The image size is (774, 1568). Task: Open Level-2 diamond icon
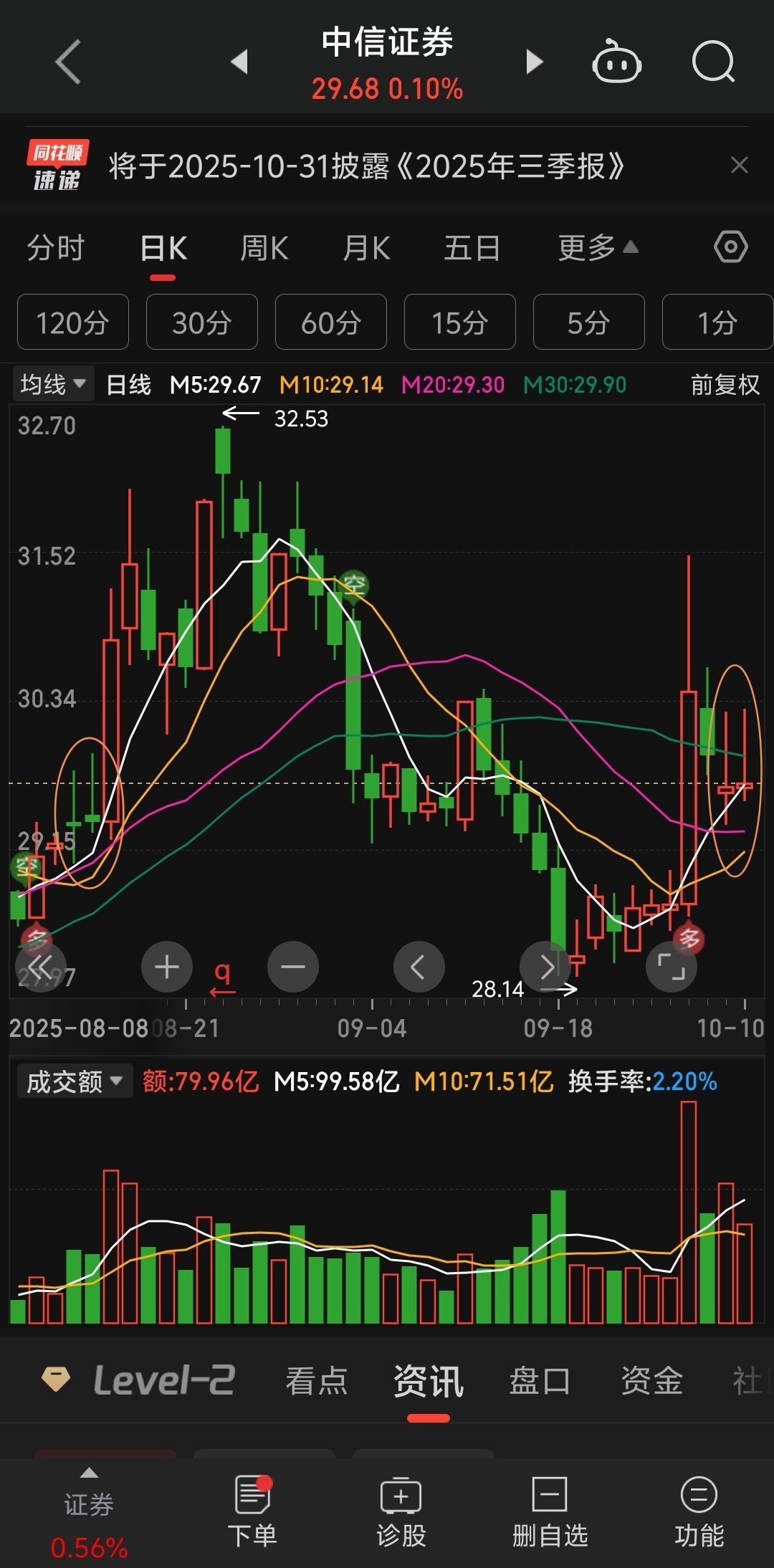point(56,1379)
